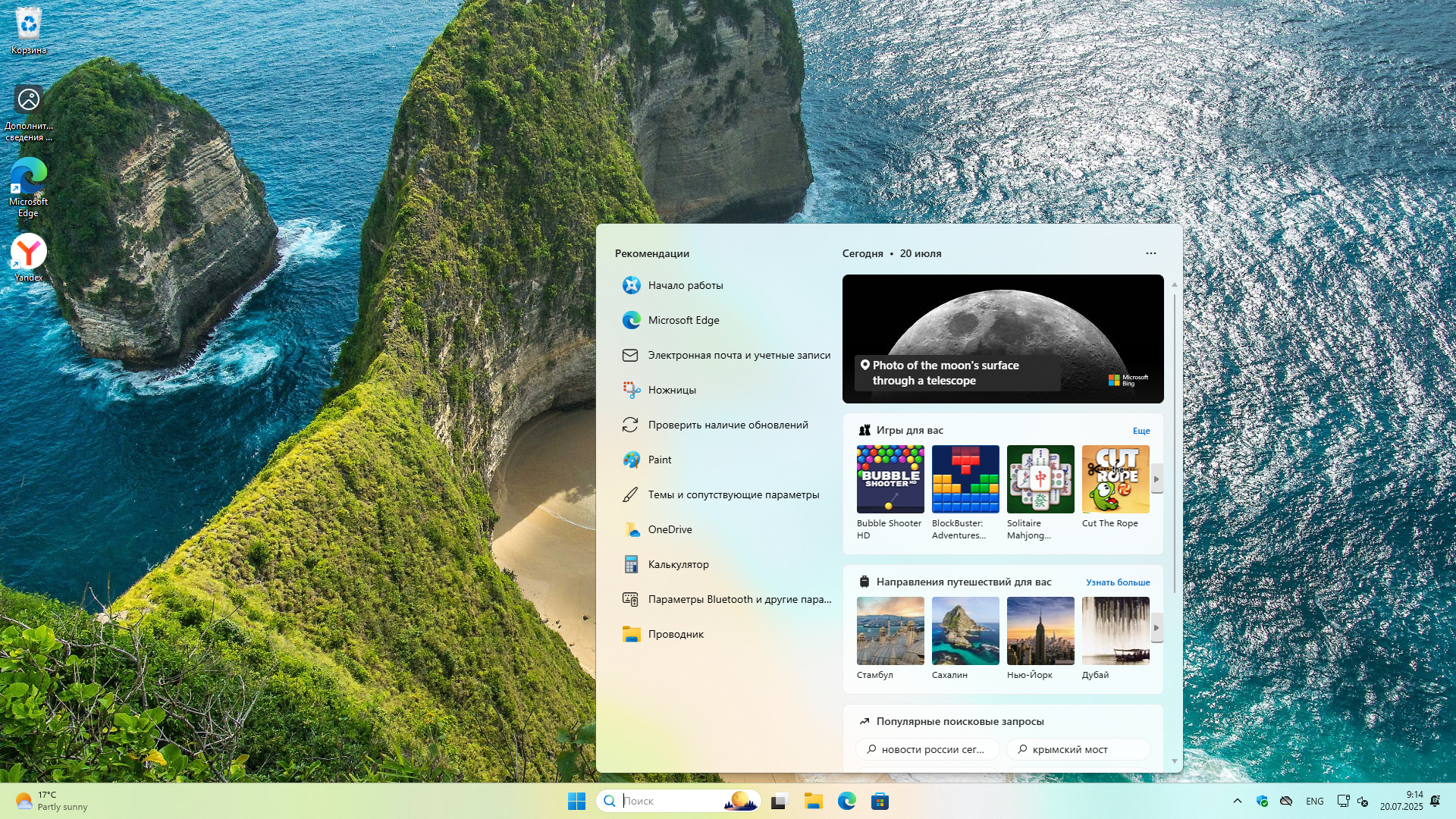Viewport: 1456px width, 819px height.
Task: Open the Microsoft Store taskbar icon
Action: [880, 801]
